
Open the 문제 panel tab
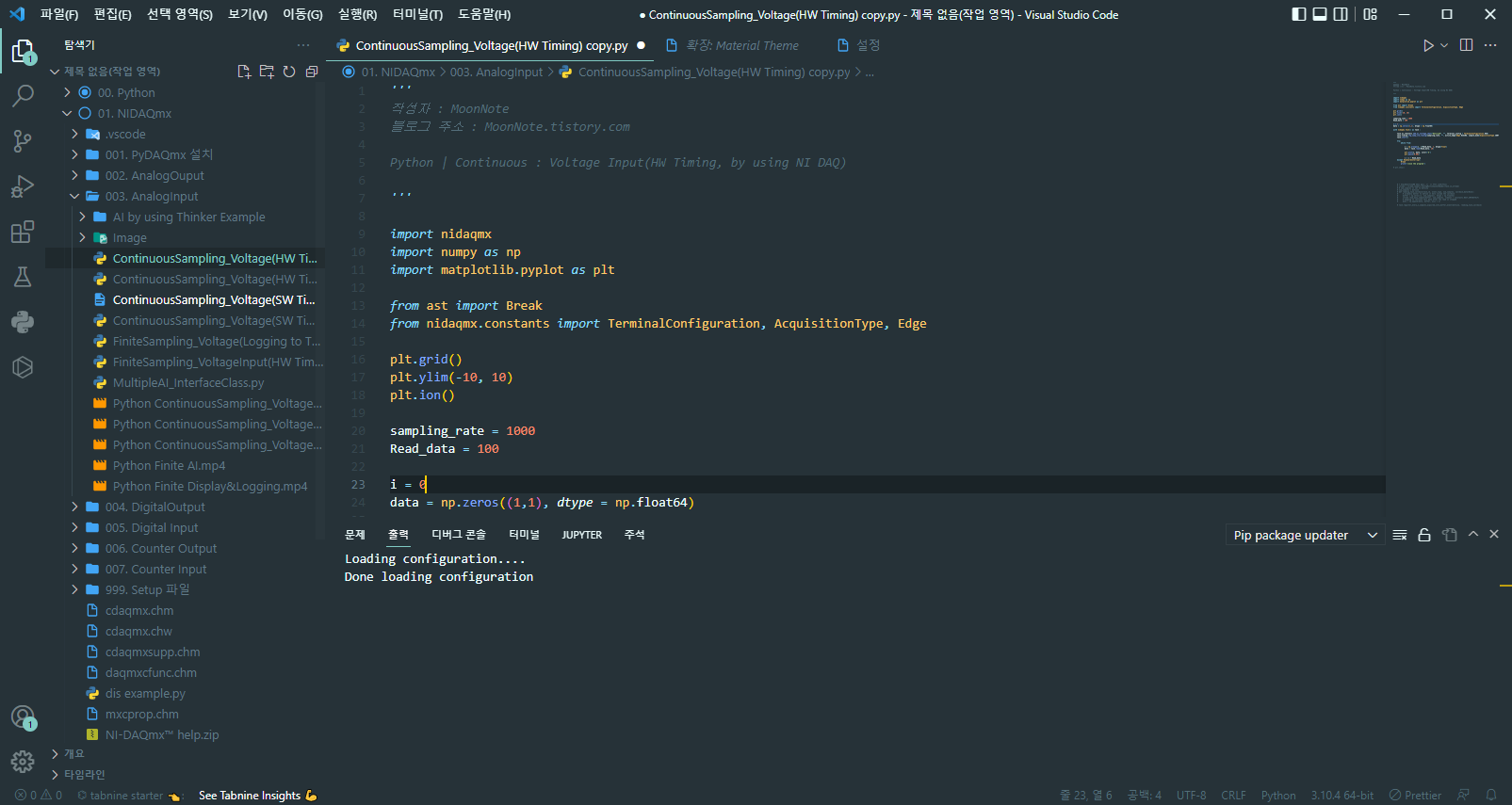(355, 535)
